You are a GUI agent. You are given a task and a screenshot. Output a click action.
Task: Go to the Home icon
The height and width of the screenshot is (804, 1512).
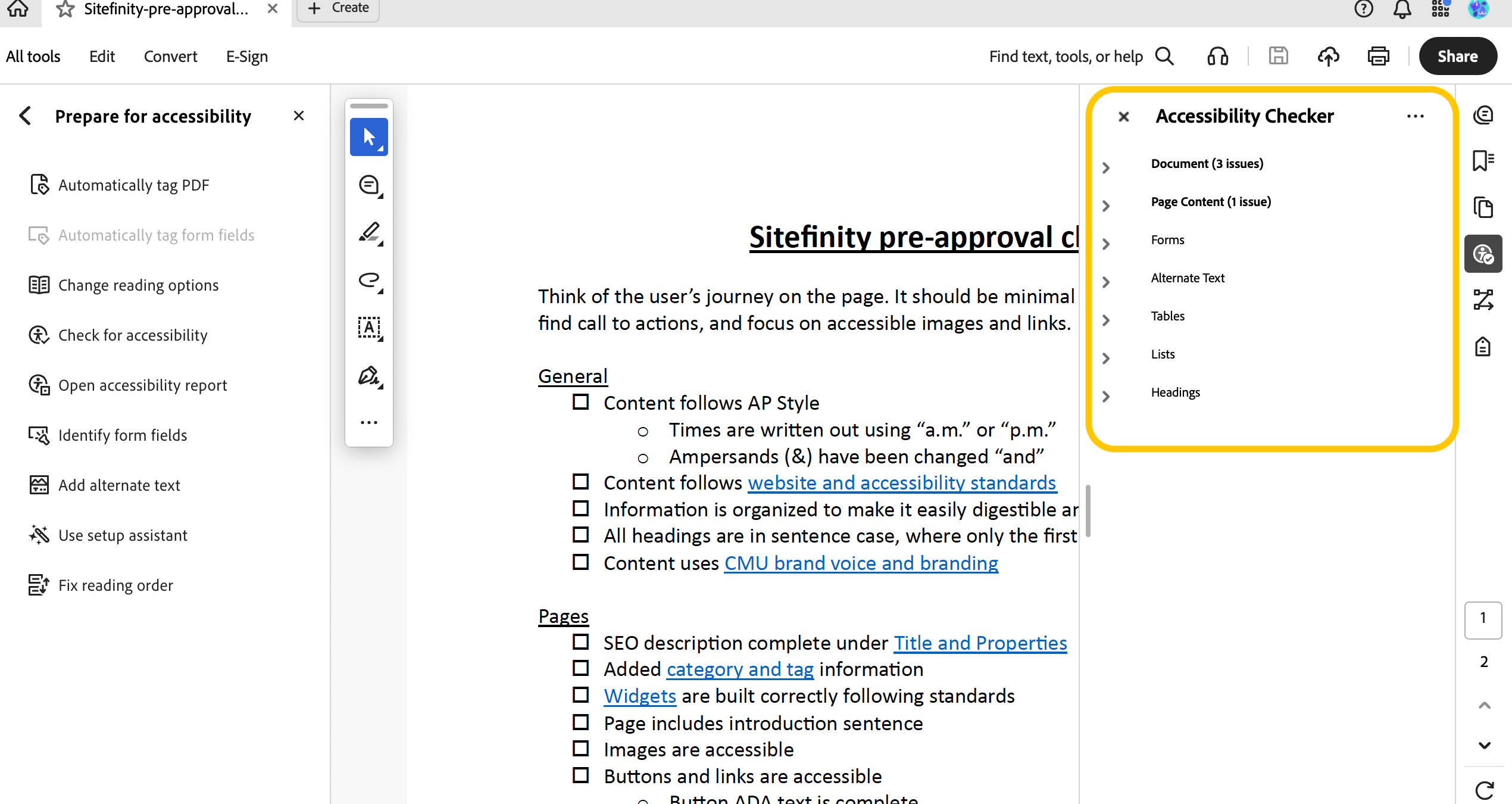coord(18,8)
